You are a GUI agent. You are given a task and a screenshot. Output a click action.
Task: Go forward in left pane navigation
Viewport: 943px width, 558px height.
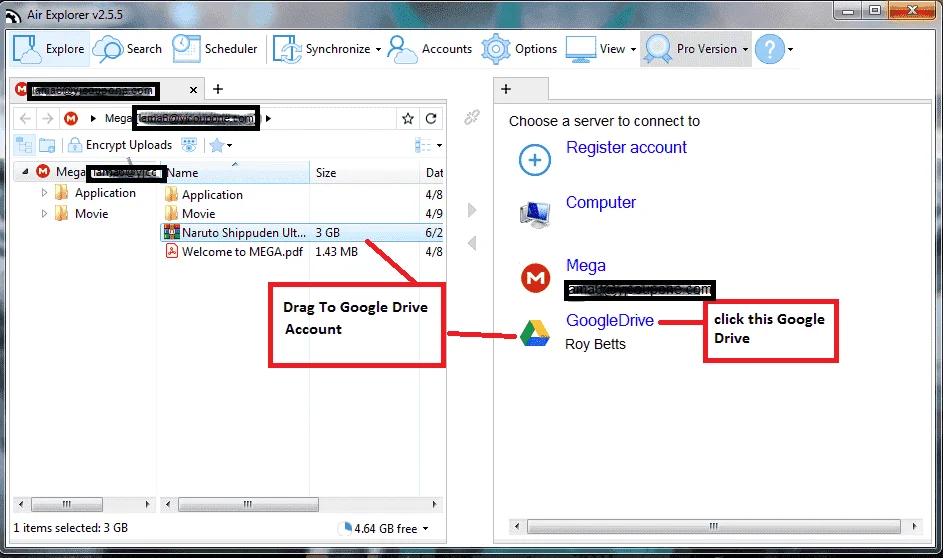coord(48,118)
